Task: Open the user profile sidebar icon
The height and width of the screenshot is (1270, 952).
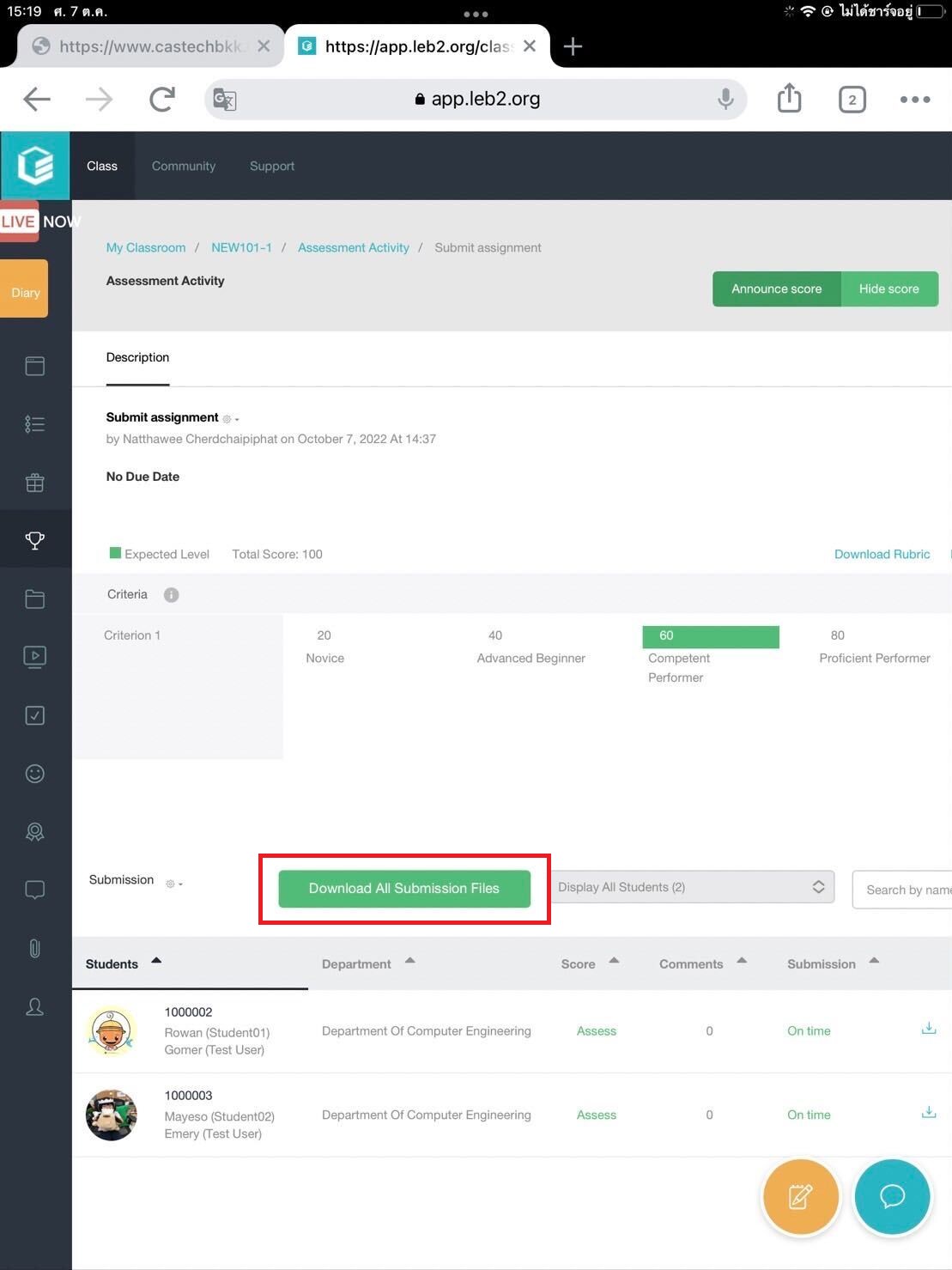Action: pyautogui.click(x=35, y=1006)
